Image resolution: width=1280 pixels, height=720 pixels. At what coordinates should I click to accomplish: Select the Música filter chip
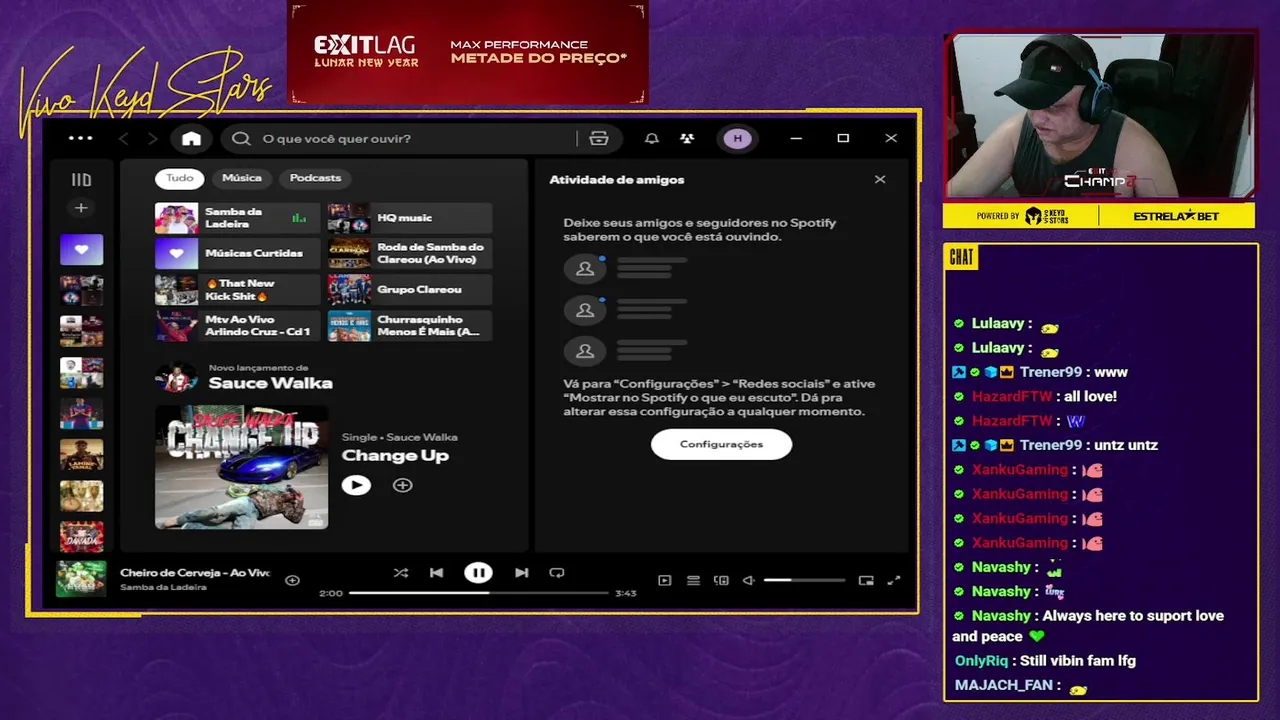(242, 178)
